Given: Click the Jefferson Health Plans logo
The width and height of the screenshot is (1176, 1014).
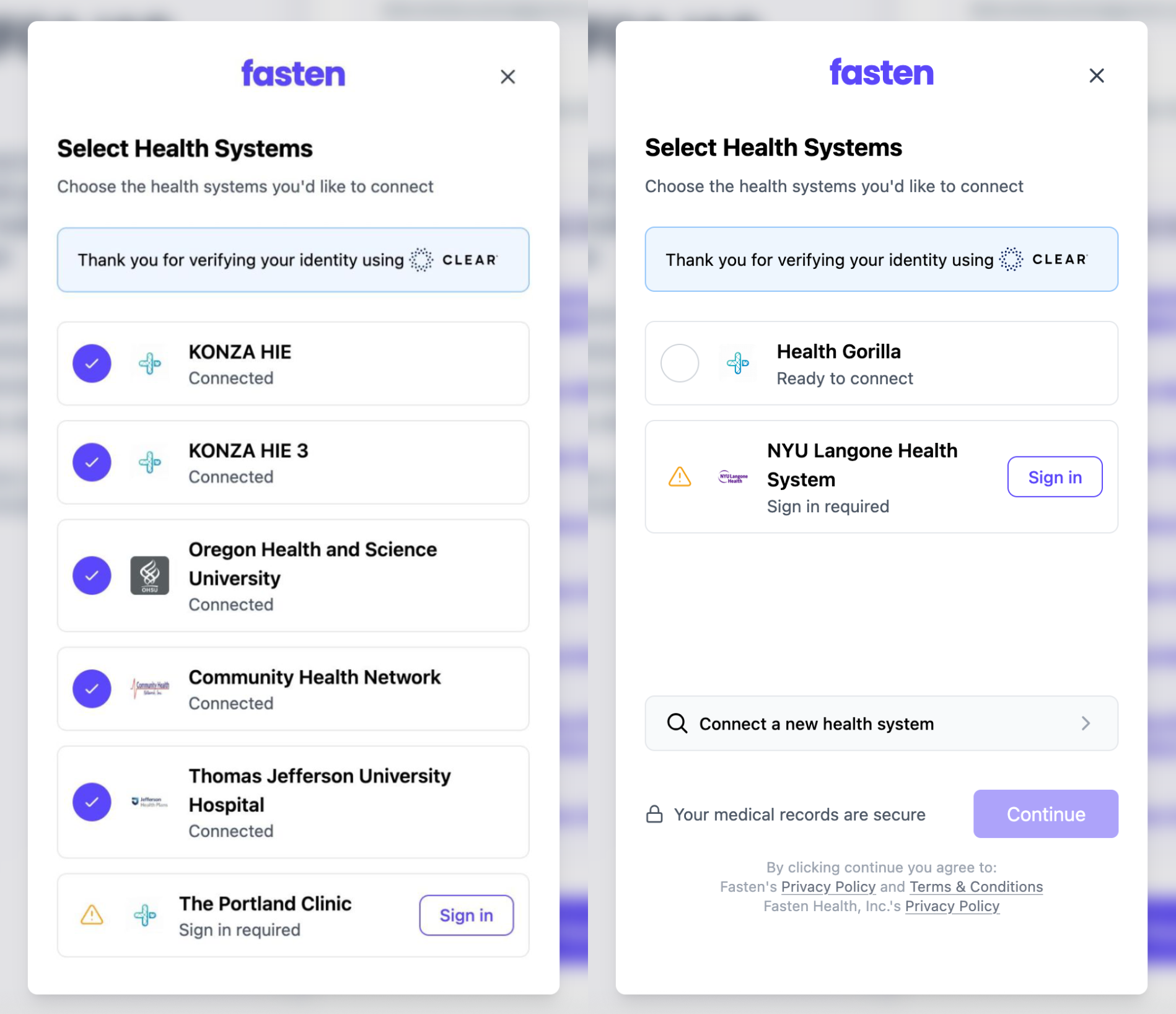Looking at the screenshot, I should click(149, 802).
